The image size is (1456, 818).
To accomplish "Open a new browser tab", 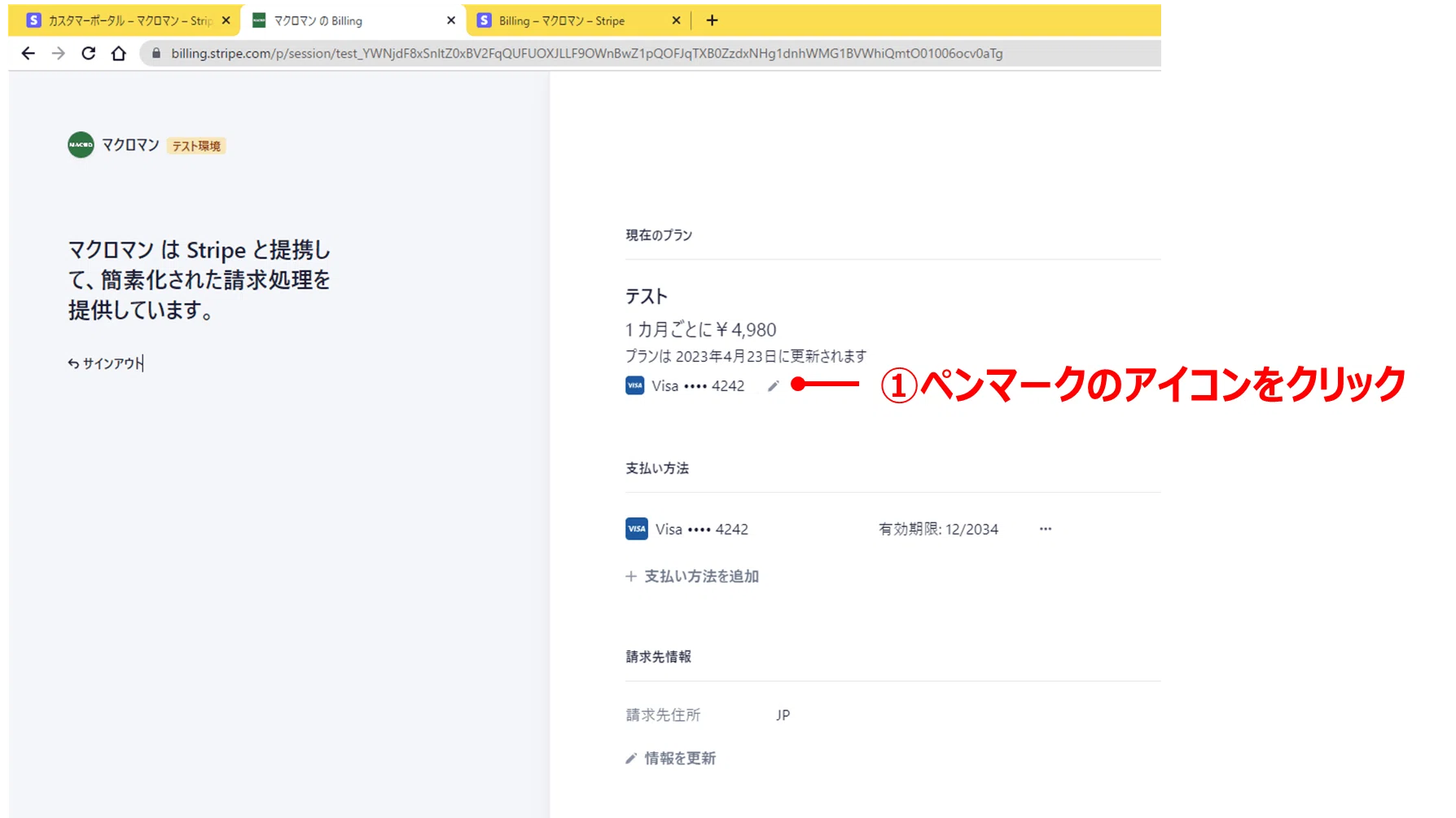I will click(712, 20).
